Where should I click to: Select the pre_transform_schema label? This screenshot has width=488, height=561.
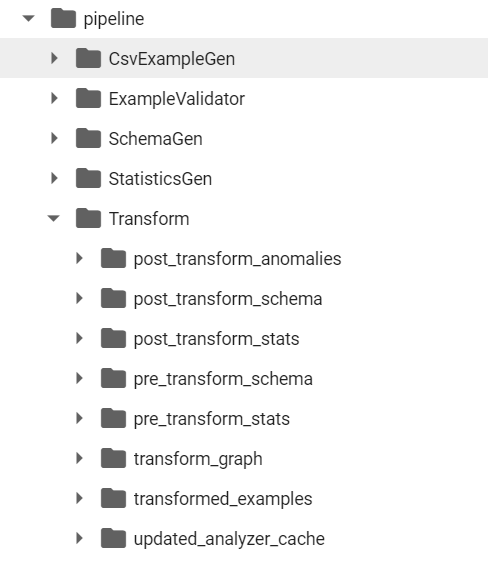coord(223,379)
